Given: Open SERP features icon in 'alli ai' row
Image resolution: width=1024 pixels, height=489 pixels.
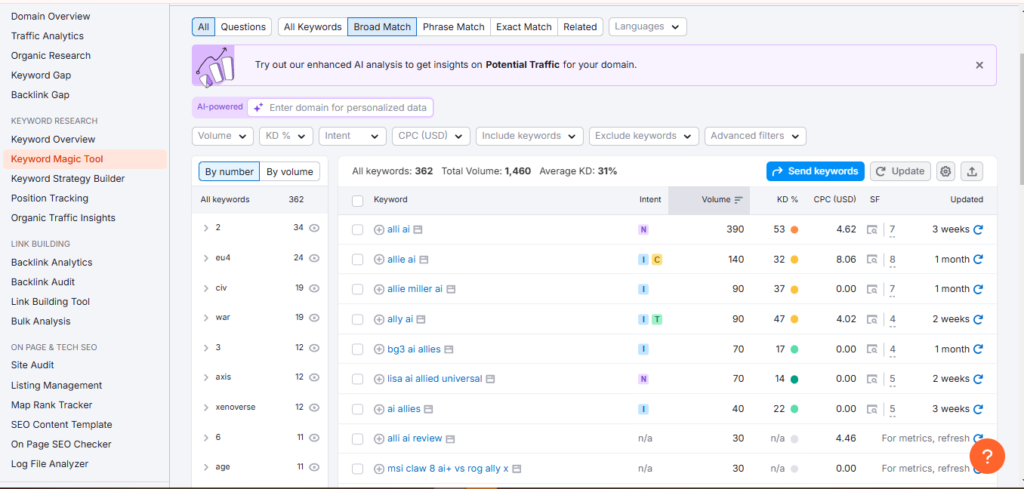Looking at the screenshot, I should [x=872, y=230].
